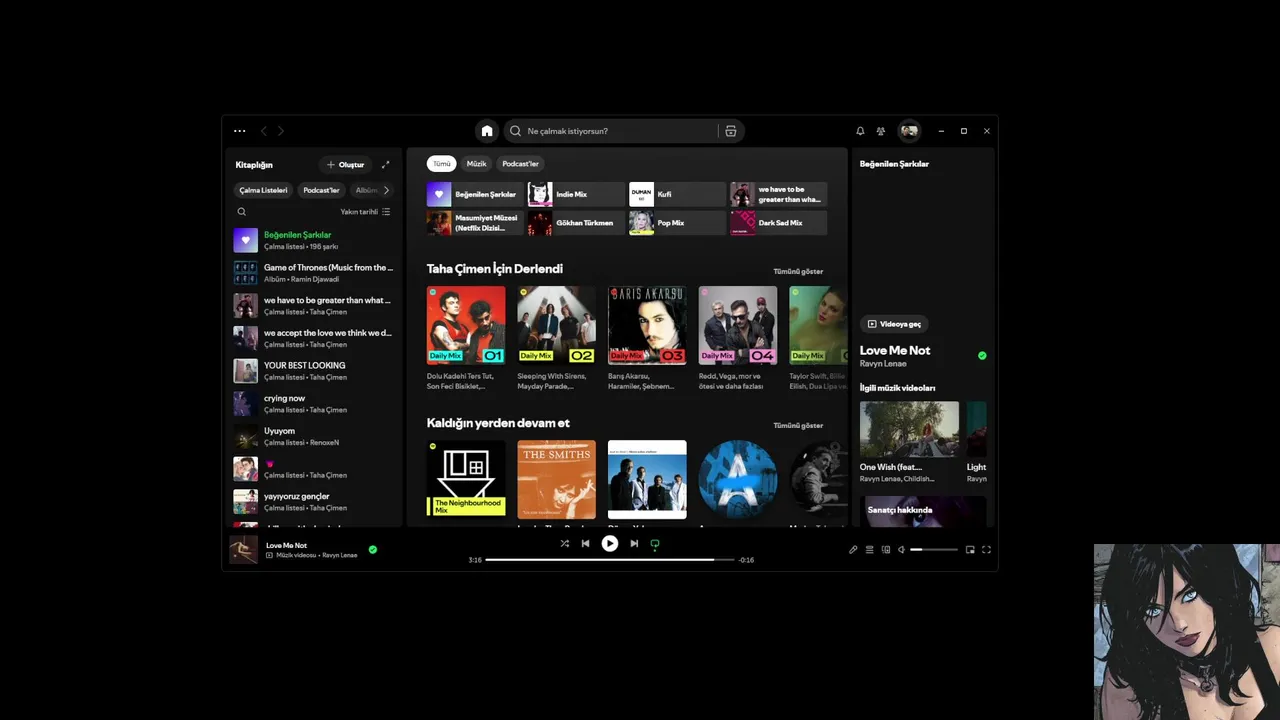
Task: Navigate forward with the right arrow
Action: click(281, 131)
